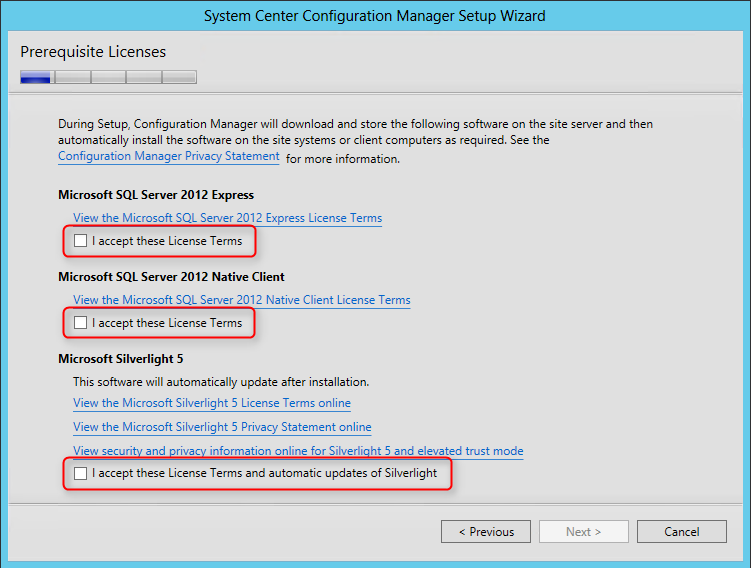Click the Next button

583,532
